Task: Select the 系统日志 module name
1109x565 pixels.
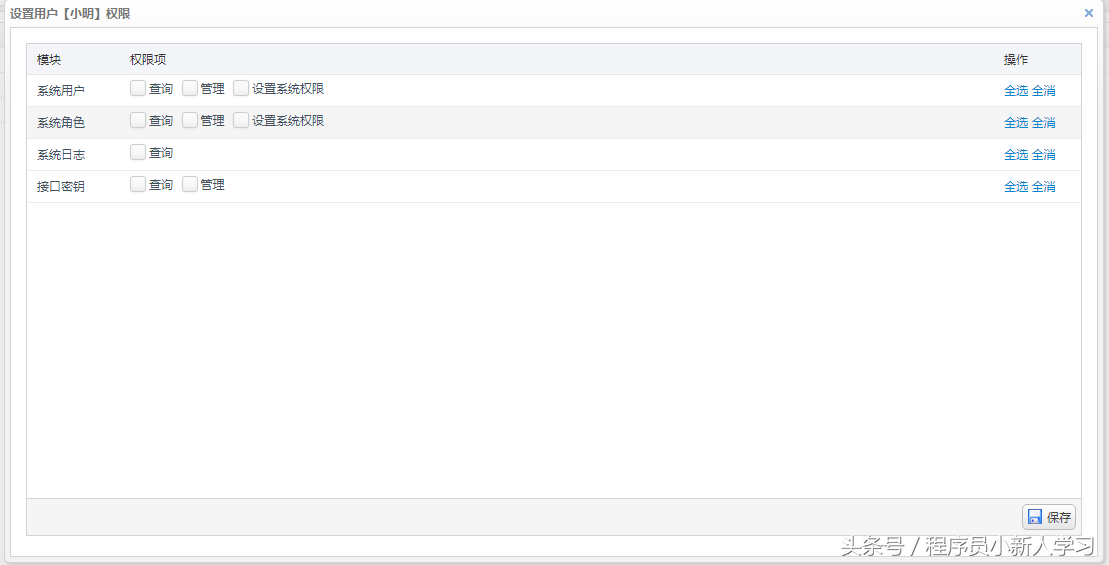Action: (61, 154)
